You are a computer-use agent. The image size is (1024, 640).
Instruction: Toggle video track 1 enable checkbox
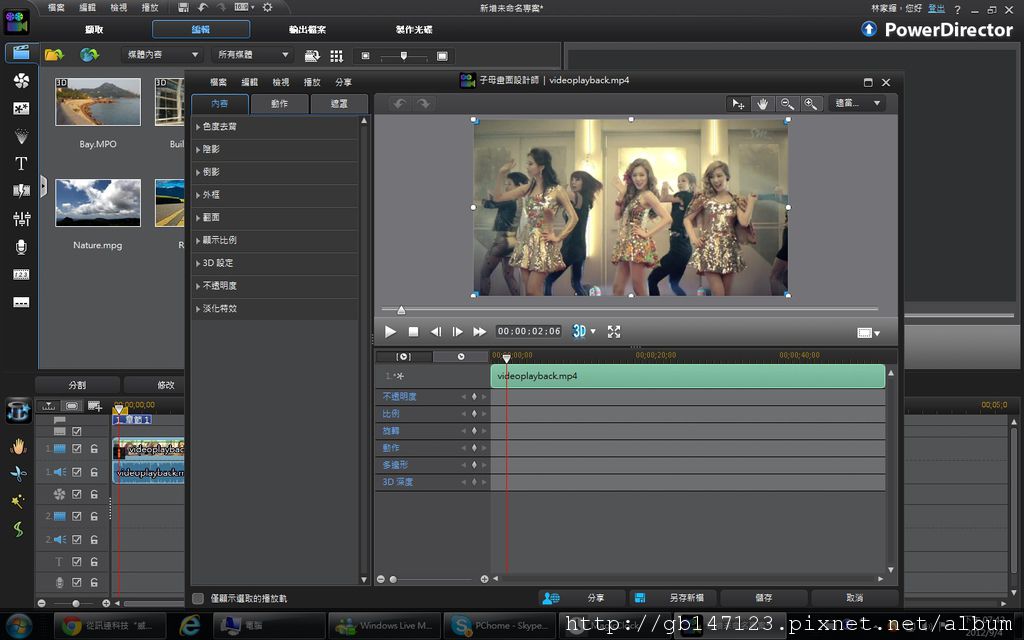coord(76,449)
